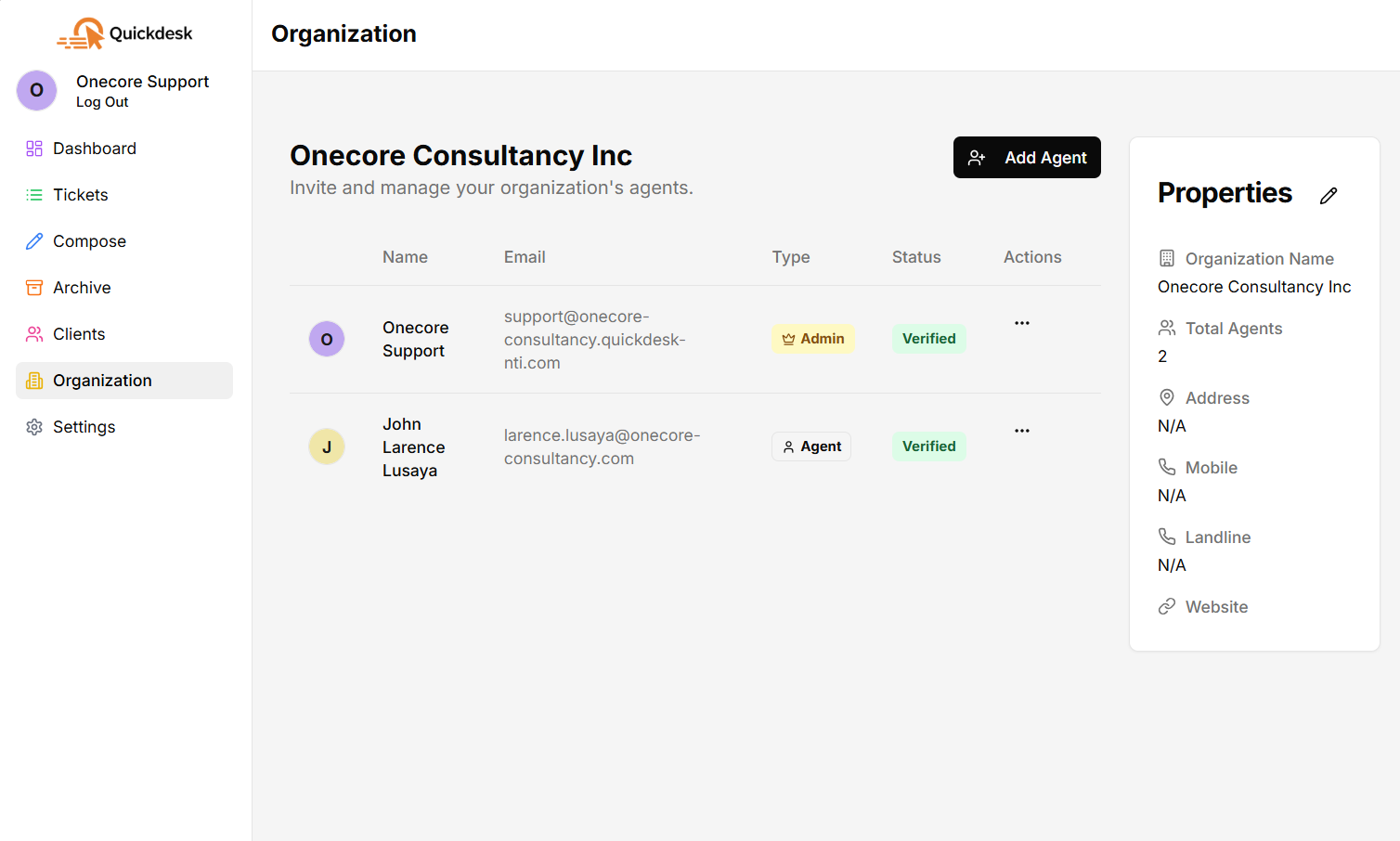Click John Larence Lusaya's avatar circle
The image size is (1400, 841).
point(327,446)
